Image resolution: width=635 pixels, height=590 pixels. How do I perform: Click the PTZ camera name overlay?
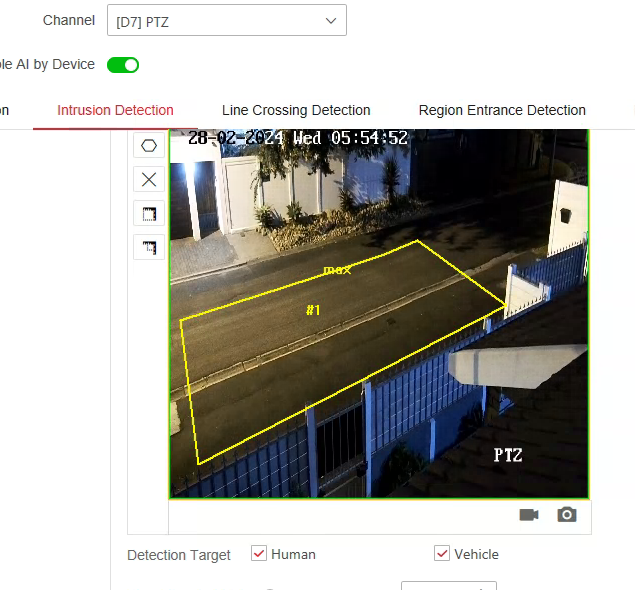(x=508, y=455)
